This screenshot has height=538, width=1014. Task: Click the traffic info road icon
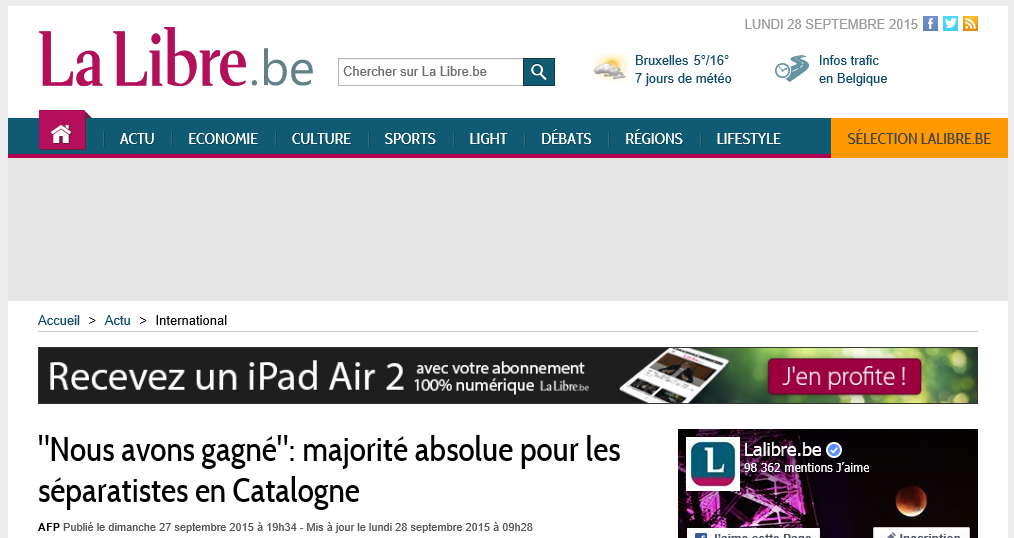[791, 69]
